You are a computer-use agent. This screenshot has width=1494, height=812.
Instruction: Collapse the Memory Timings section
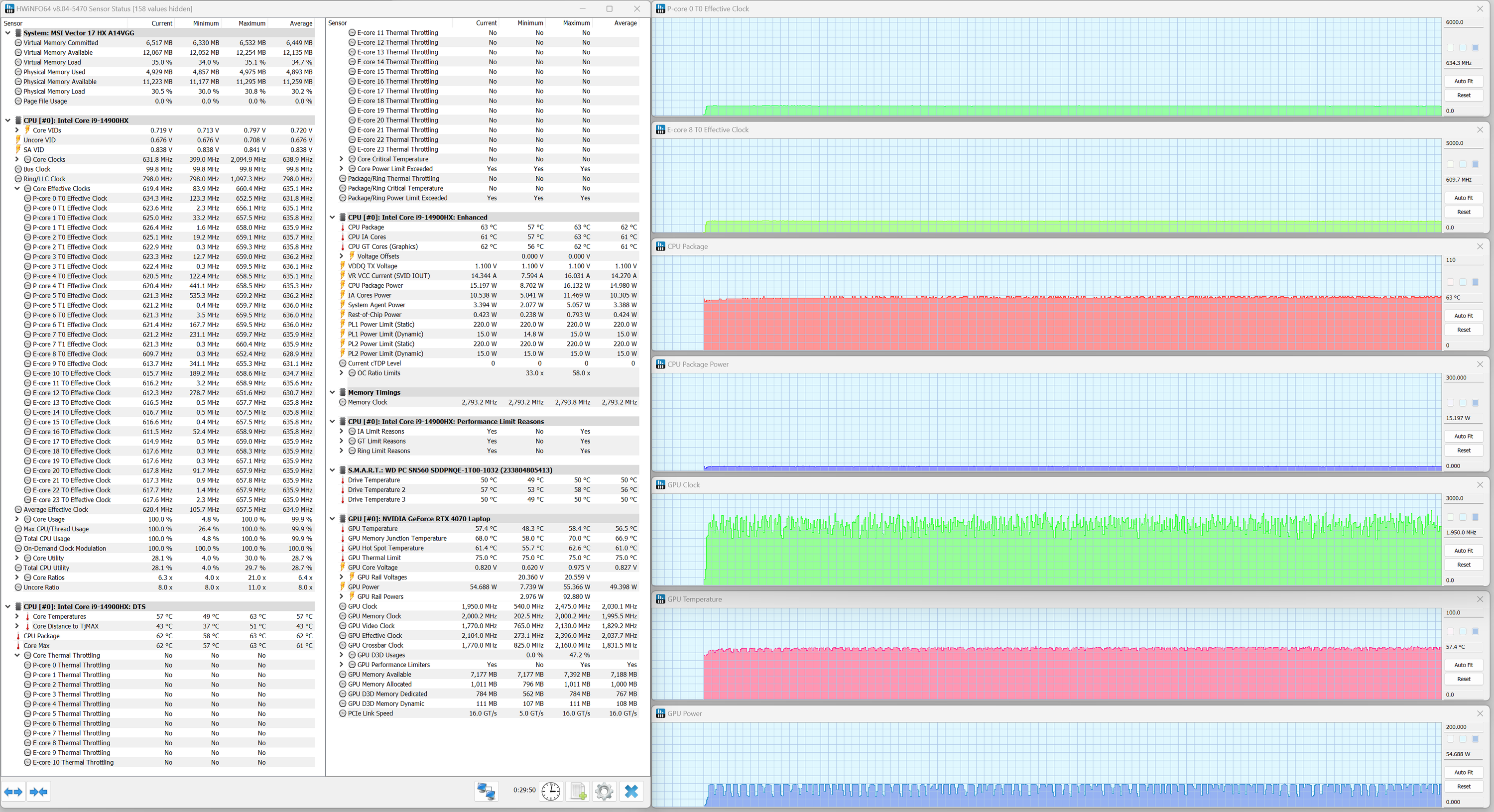[x=332, y=393]
